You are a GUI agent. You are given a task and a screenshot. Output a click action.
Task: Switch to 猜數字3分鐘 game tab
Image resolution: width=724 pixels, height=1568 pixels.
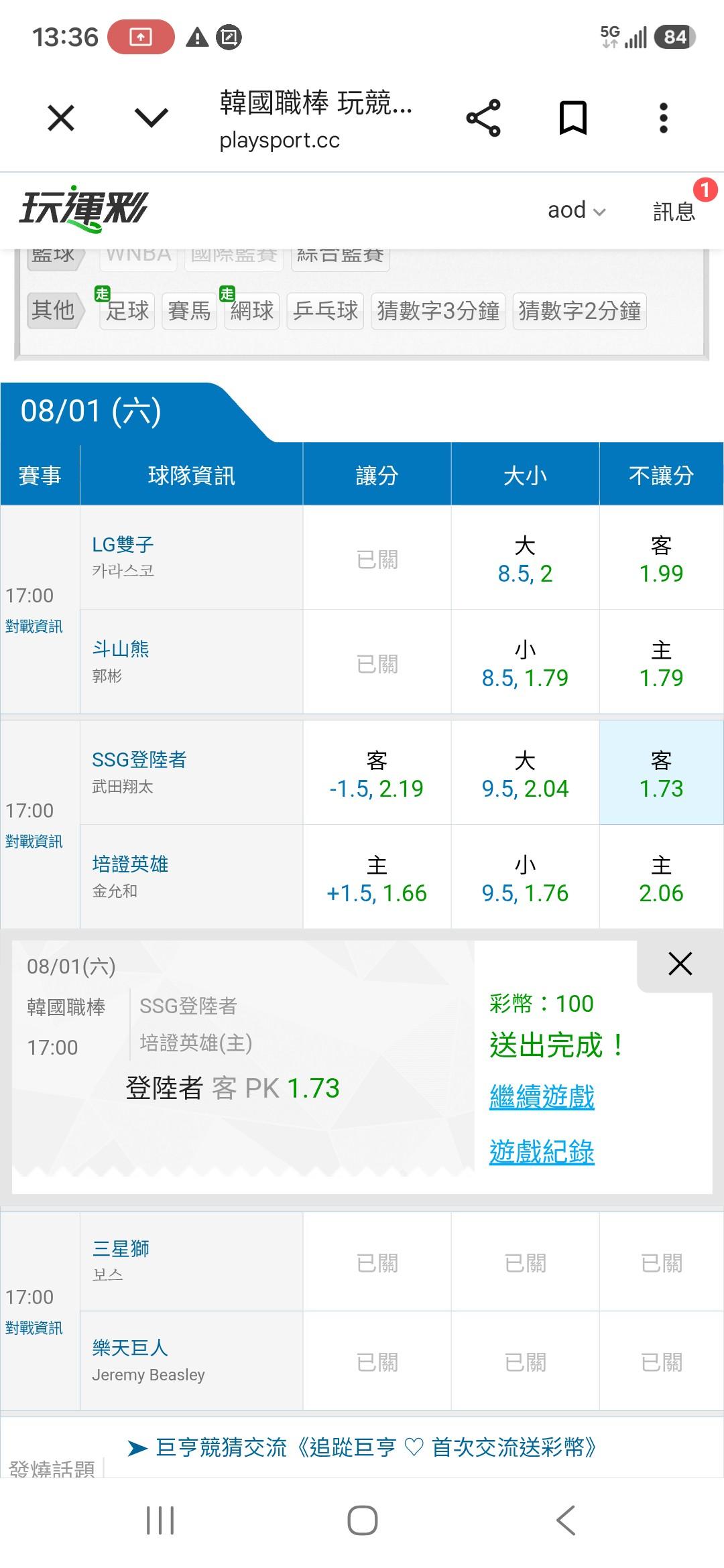(x=438, y=311)
